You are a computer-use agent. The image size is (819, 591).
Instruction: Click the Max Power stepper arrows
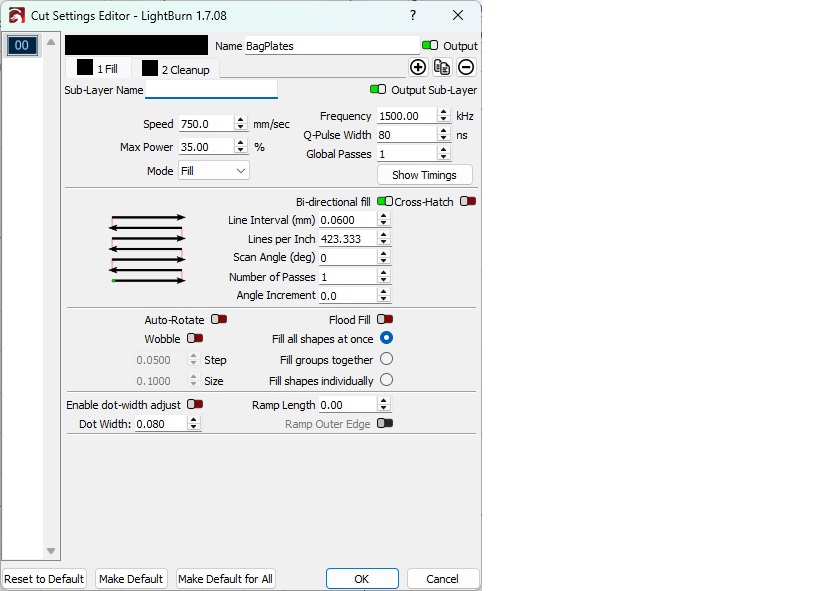(240, 146)
